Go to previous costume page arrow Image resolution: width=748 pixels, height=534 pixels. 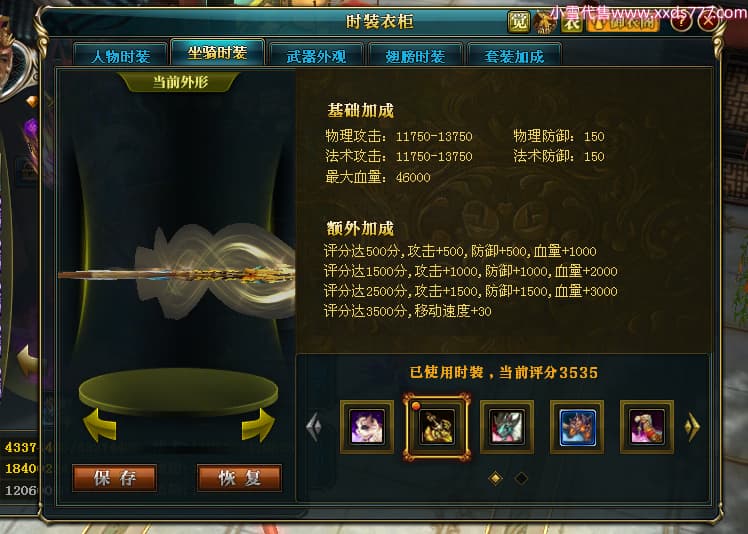click(314, 426)
